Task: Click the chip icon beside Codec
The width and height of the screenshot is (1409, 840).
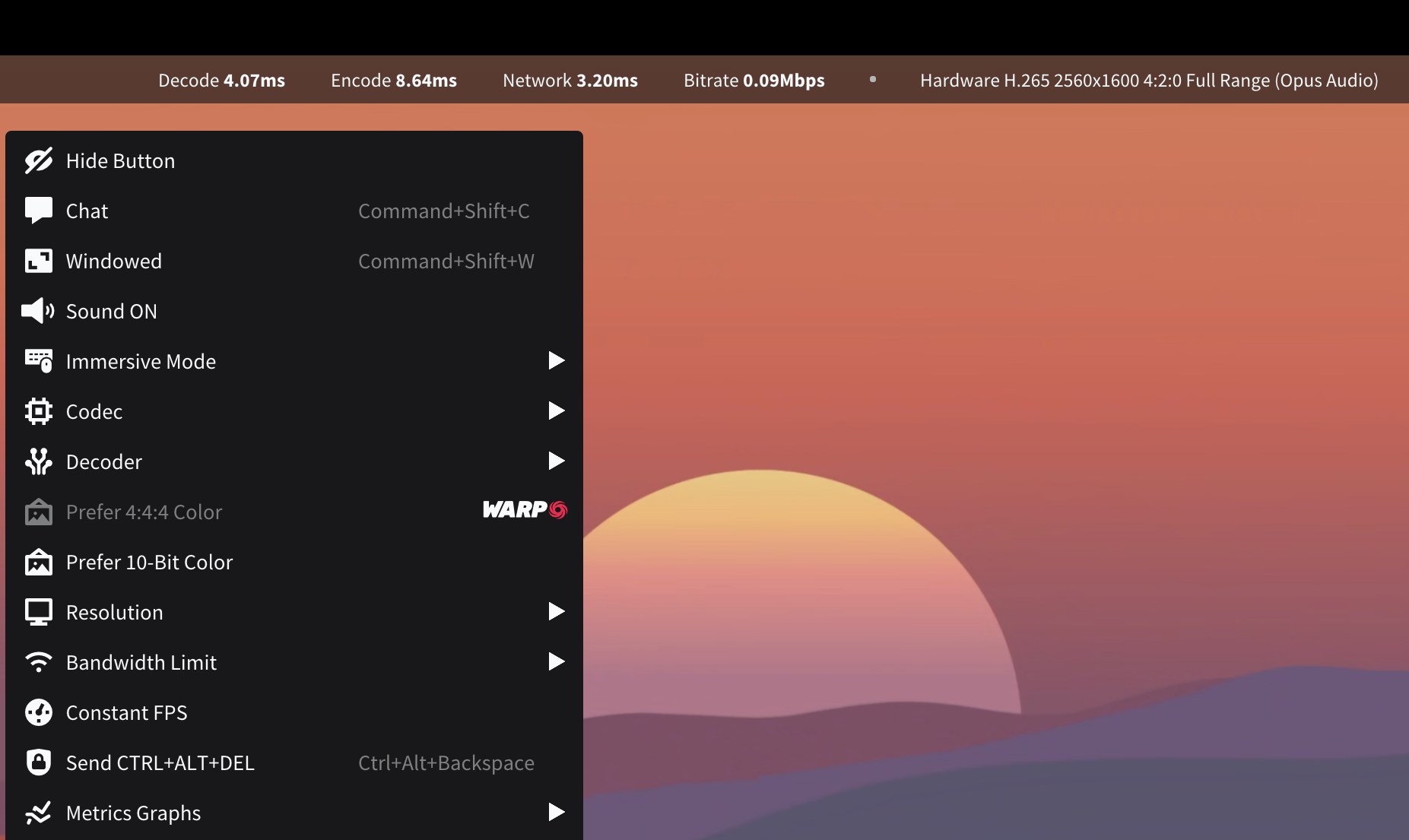Action: click(x=39, y=411)
